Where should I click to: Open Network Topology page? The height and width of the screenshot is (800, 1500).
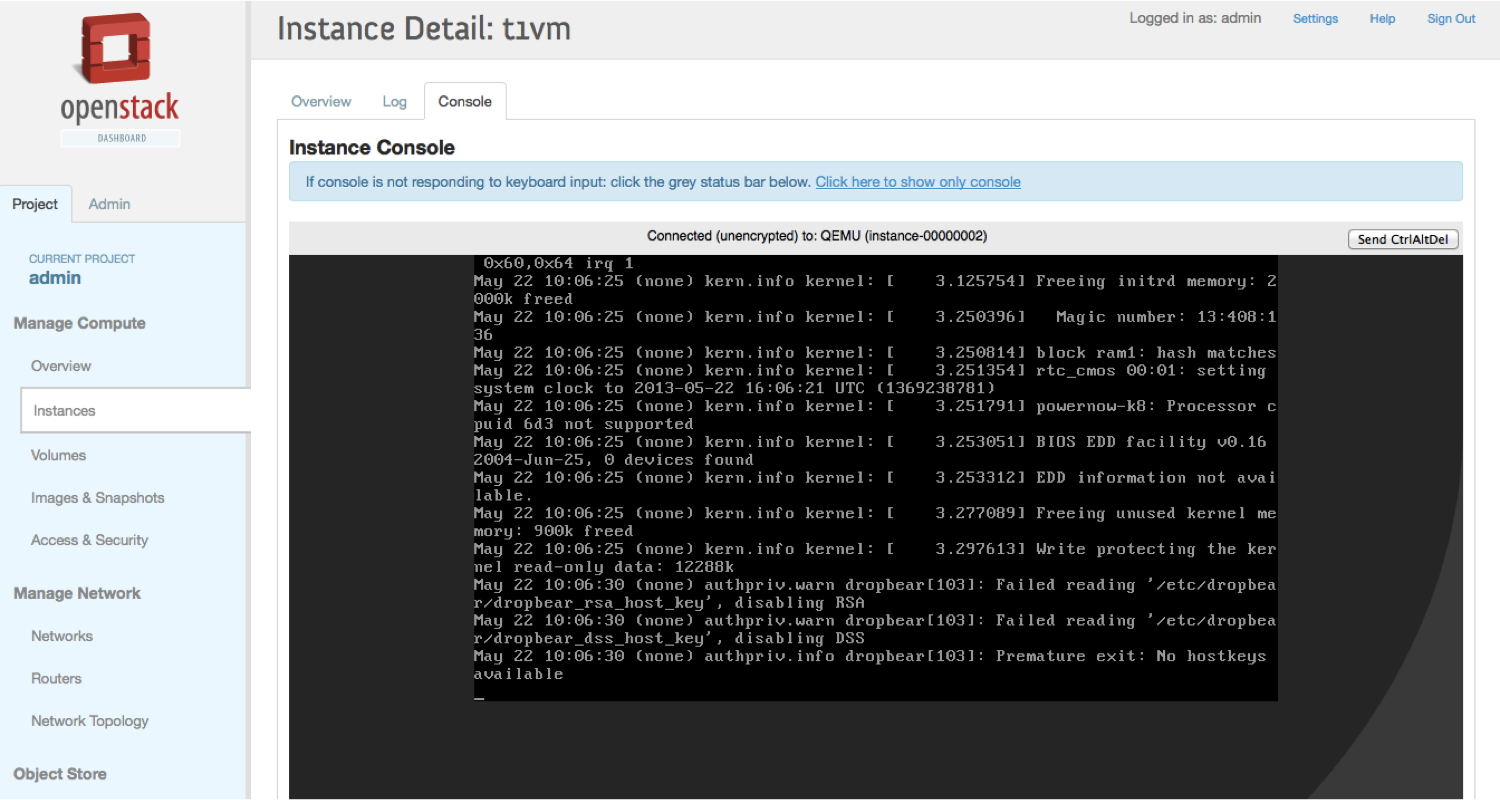[x=89, y=721]
